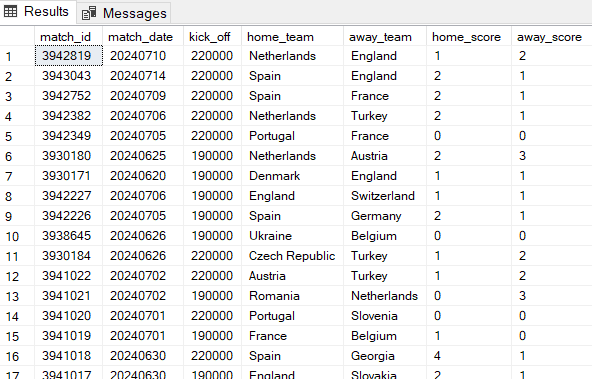Select row number 5 header

coord(17,136)
